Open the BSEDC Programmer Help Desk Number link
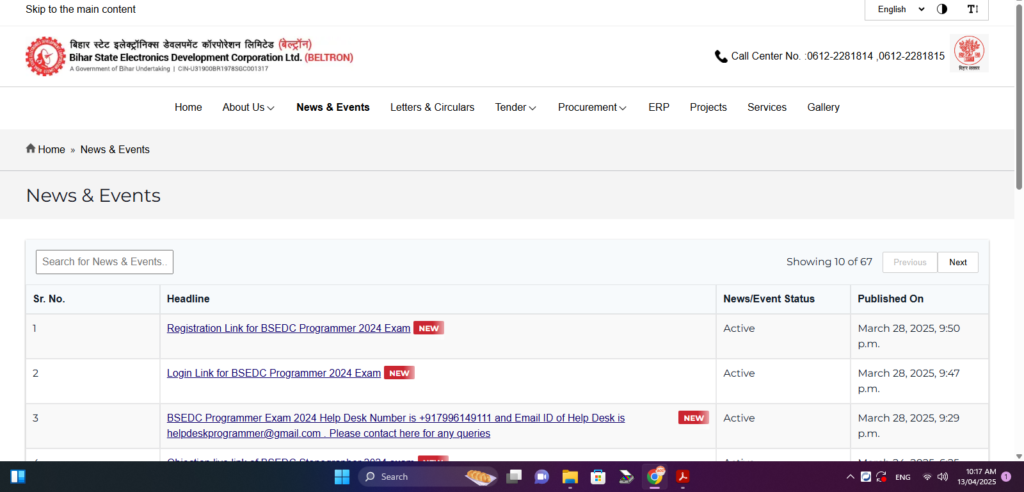 [x=396, y=425]
